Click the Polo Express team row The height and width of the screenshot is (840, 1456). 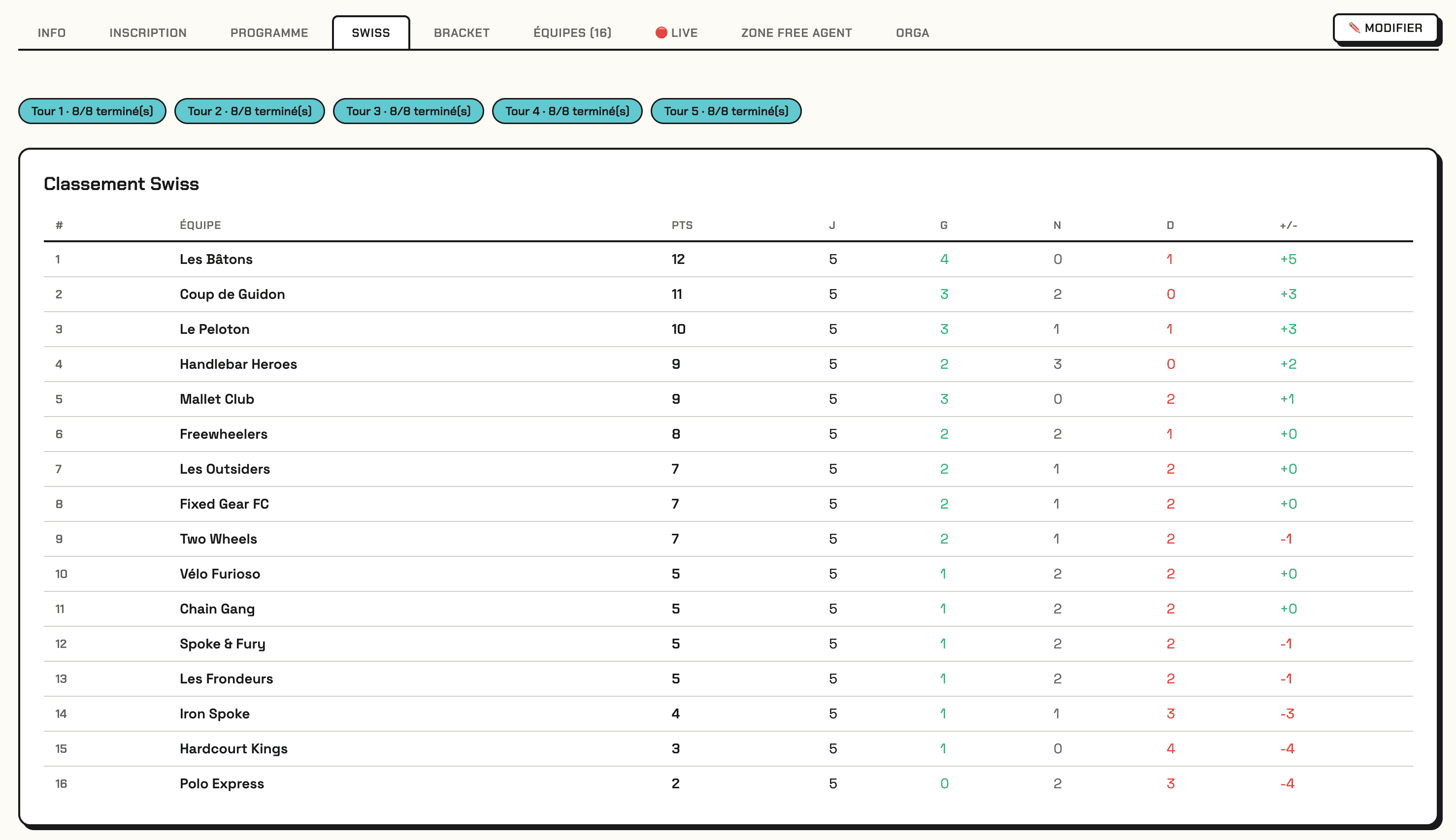pyautogui.click(x=222, y=783)
